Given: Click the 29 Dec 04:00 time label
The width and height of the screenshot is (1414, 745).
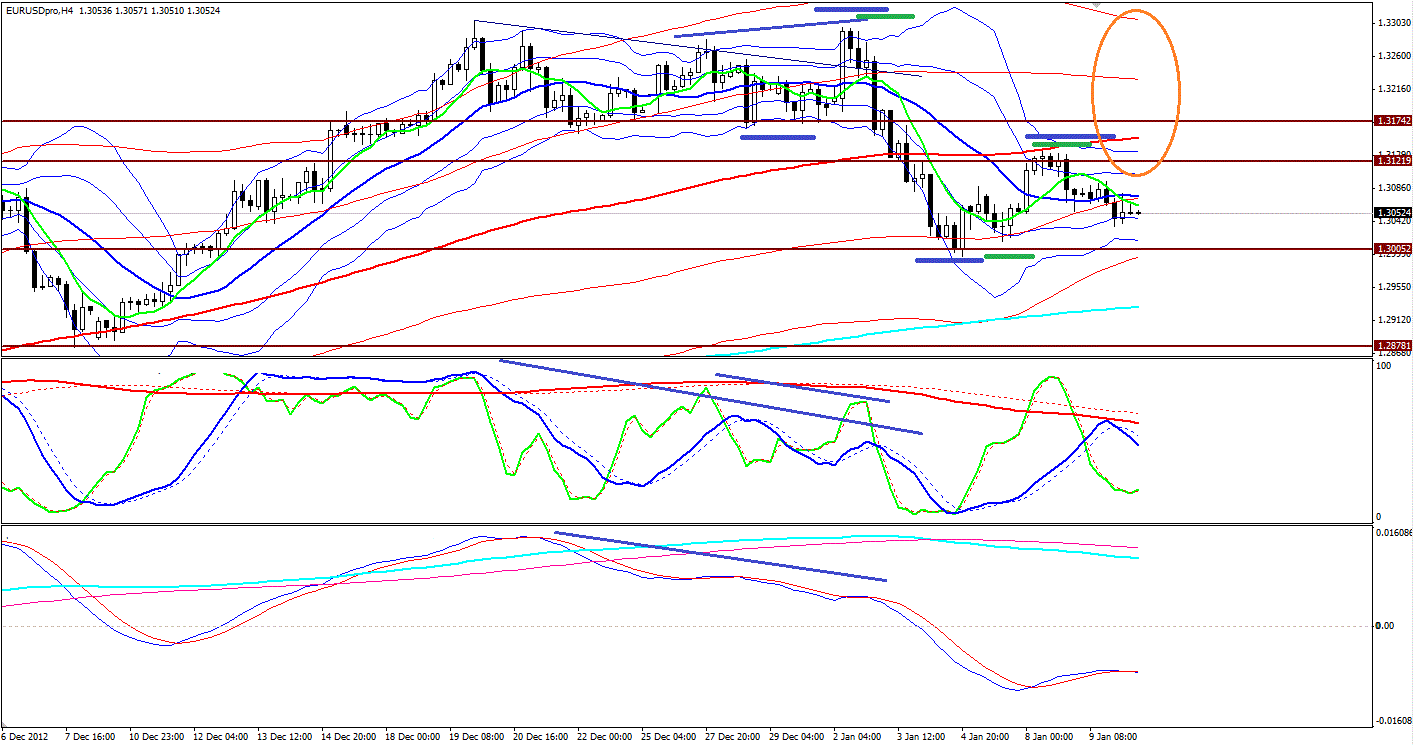Looking at the screenshot, I should tap(796, 736).
